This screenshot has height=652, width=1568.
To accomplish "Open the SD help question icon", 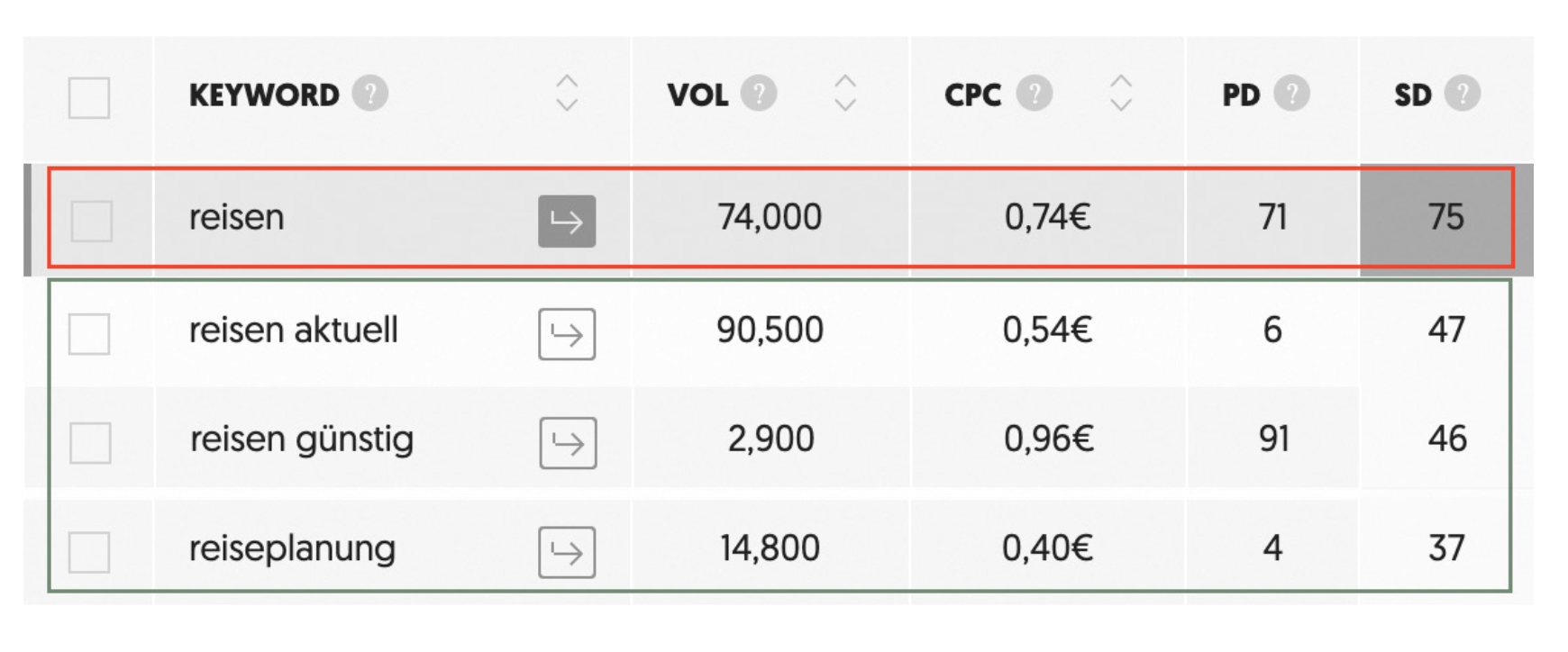I will [x=1463, y=93].
